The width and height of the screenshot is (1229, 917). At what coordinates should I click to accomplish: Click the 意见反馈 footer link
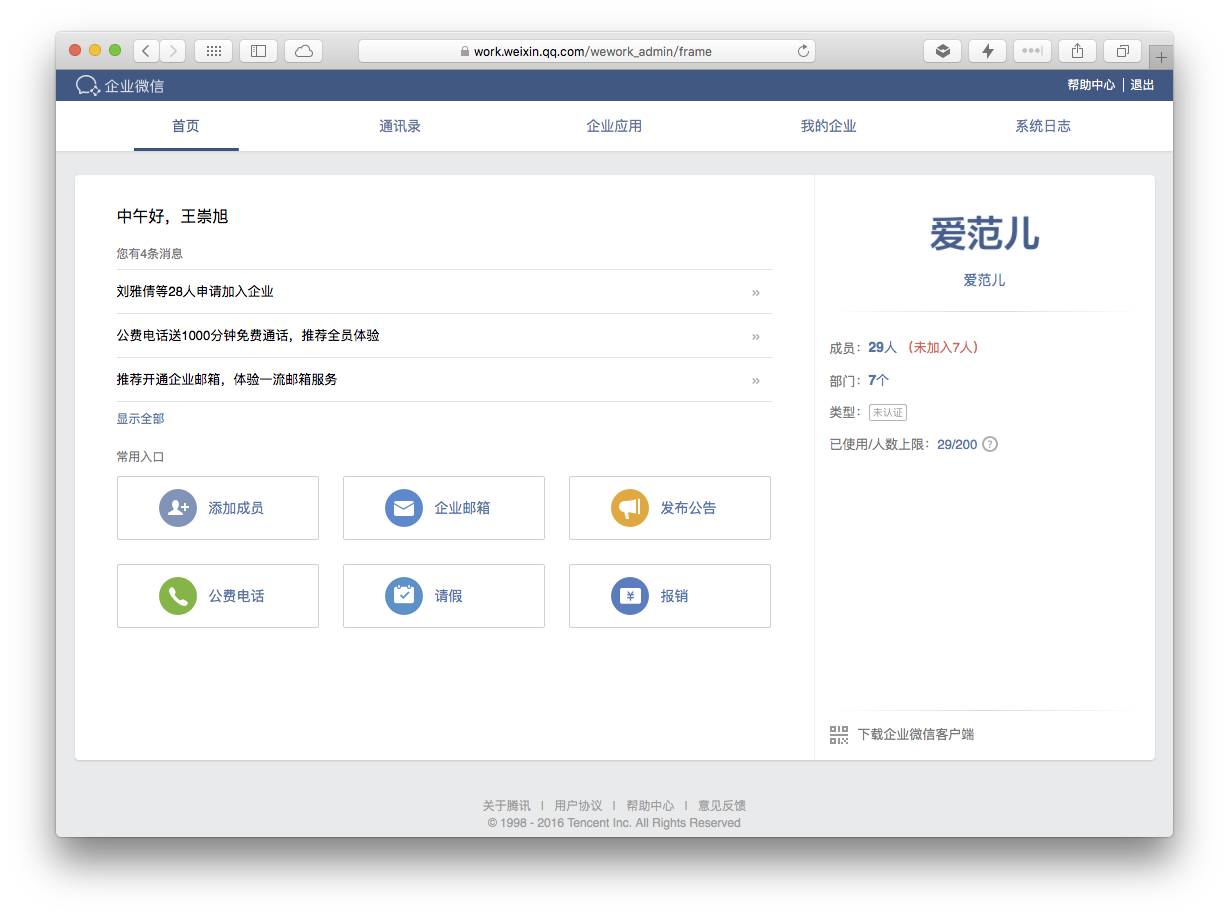(x=722, y=806)
